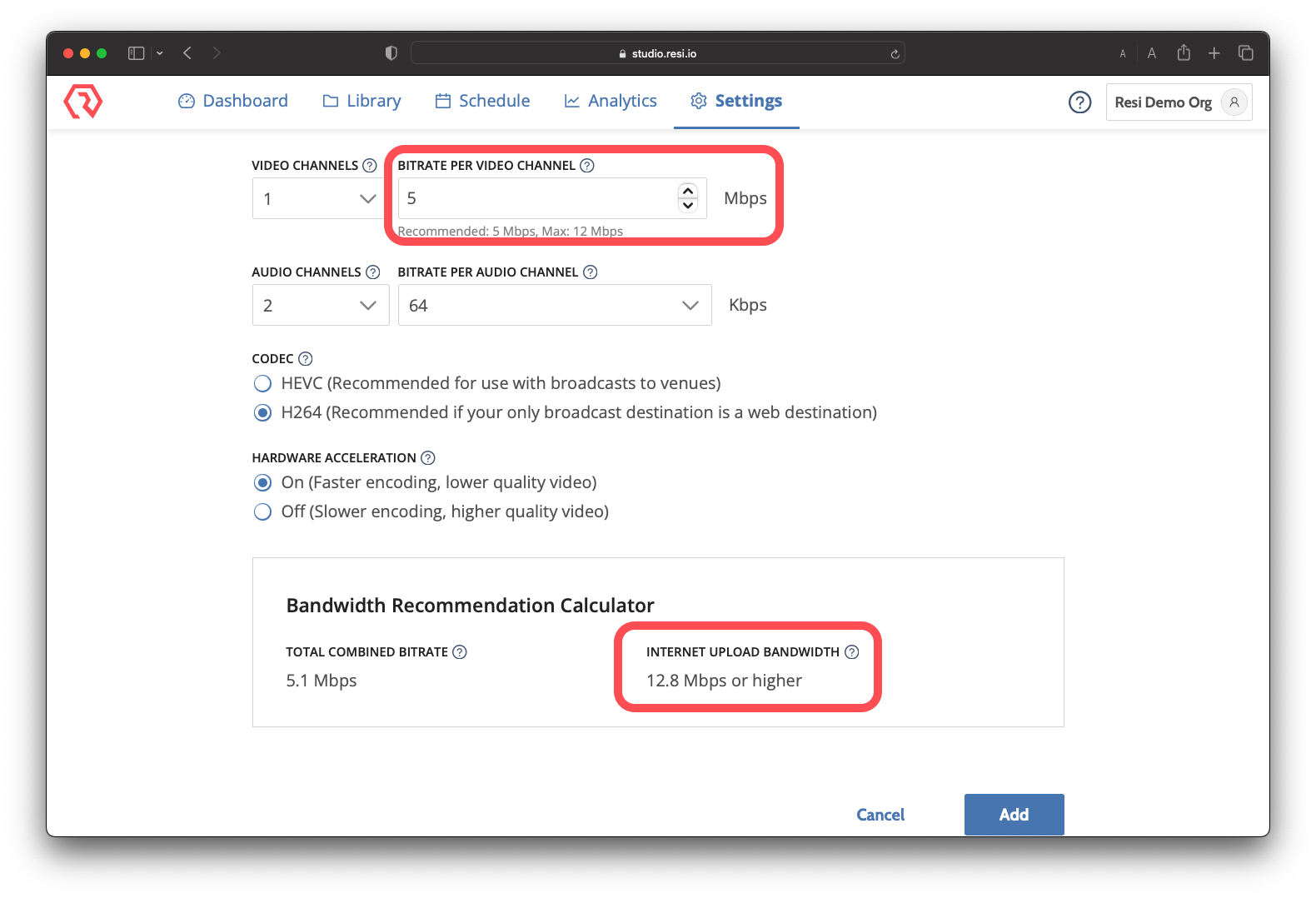The height and width of the screenshot is (898, 1316).
Task: Go to the Dashboard tab
Action: [x=233, y=102]
